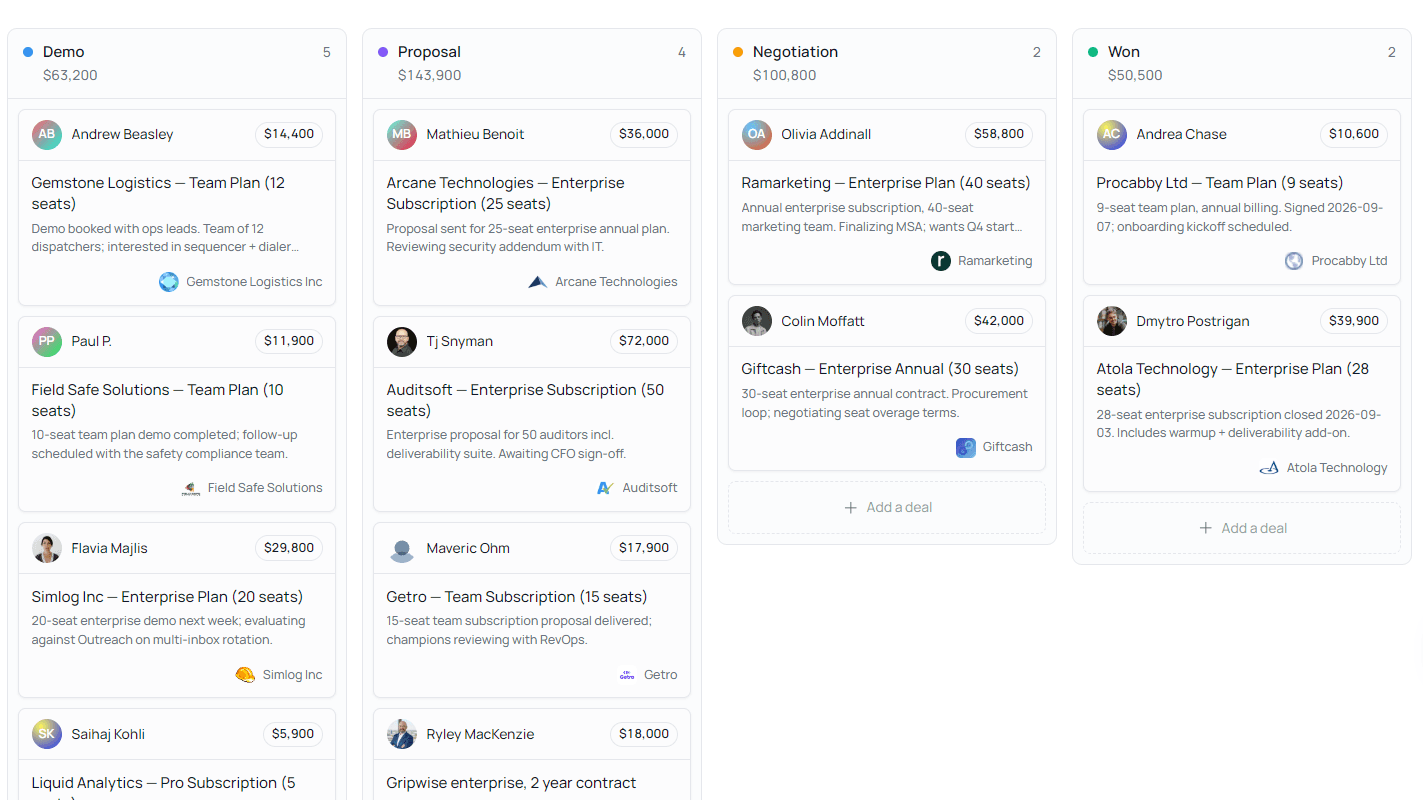The width and height of the screenshot is (1423, 800).
Task: Open Procabby Ltd Team Plan deal title
Action: tap(1220, 183)
